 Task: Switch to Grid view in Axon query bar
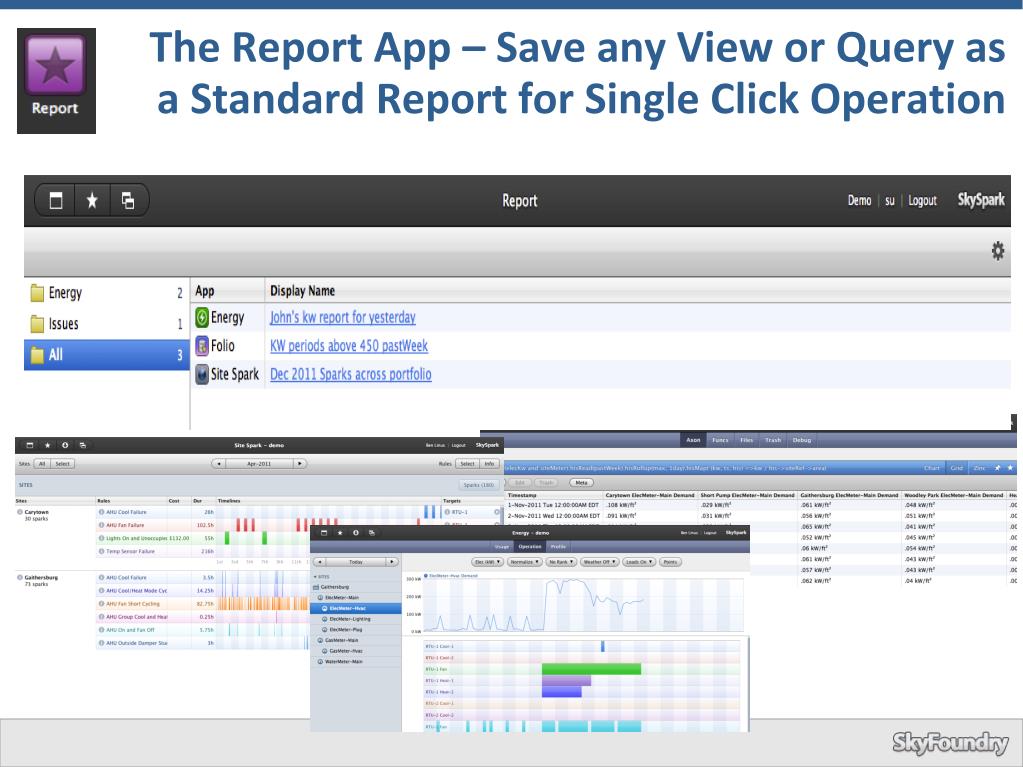point(956,468)
